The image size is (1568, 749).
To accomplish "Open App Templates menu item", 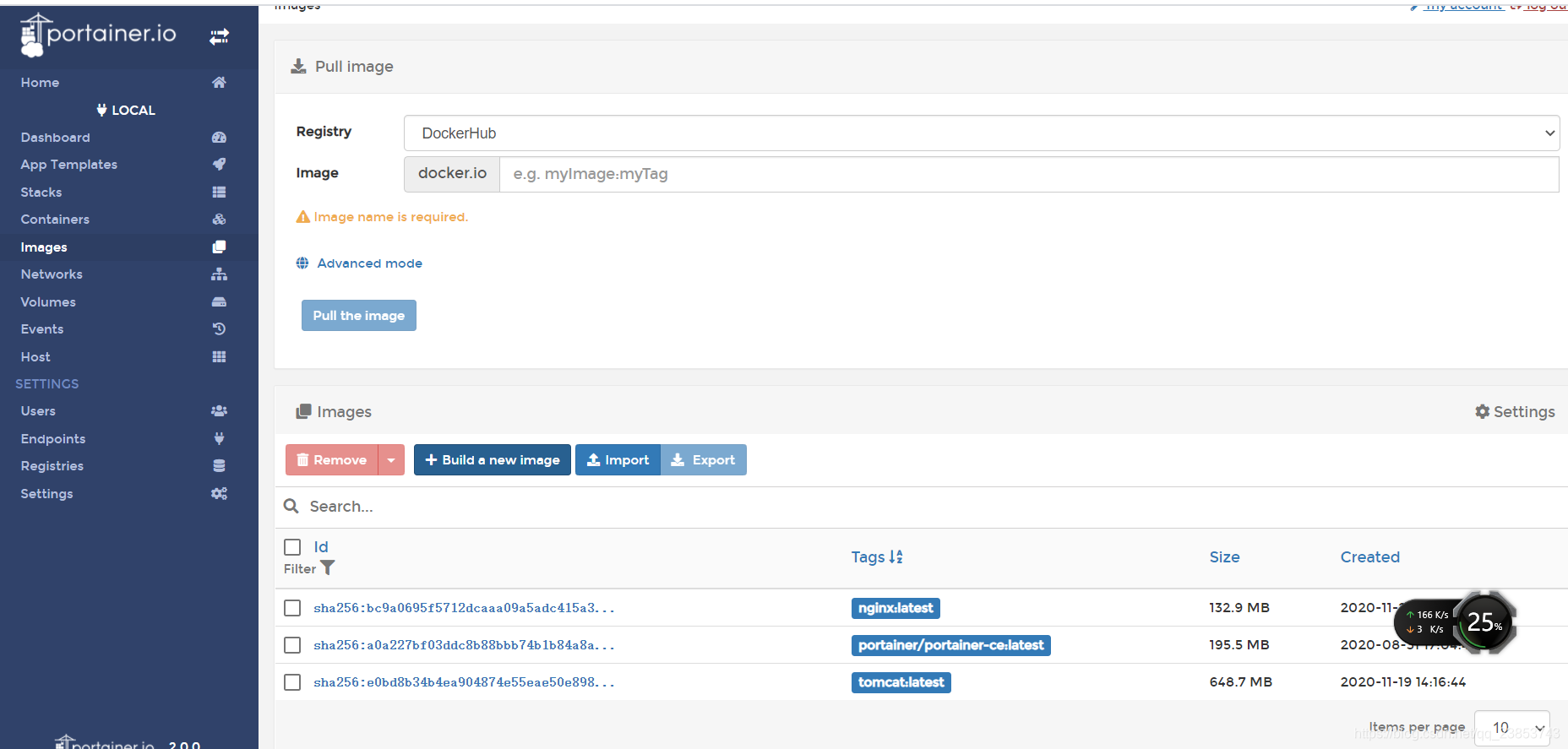I will (x=68, y=164).
